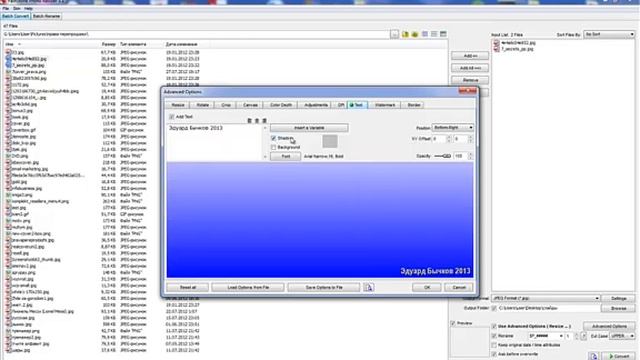The image size is (640, 360).
Task: Open the Batch Rename tab
Action: click(46, 16)
